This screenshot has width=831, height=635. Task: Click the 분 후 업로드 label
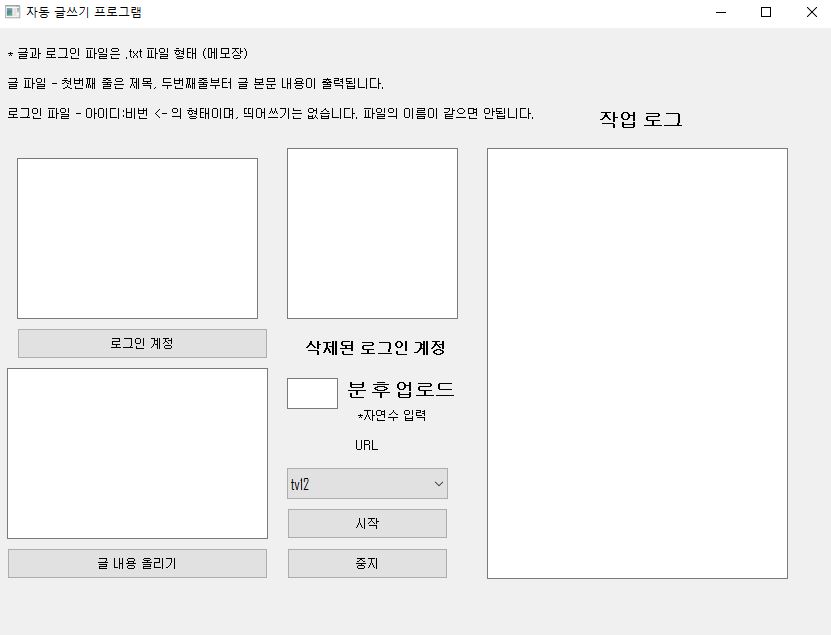pos(400,389)
